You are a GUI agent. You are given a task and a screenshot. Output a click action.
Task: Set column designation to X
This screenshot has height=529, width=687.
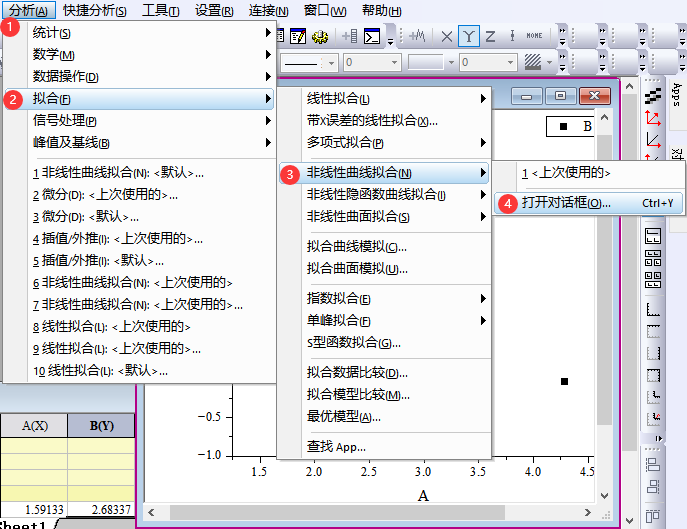coord(446,36)
